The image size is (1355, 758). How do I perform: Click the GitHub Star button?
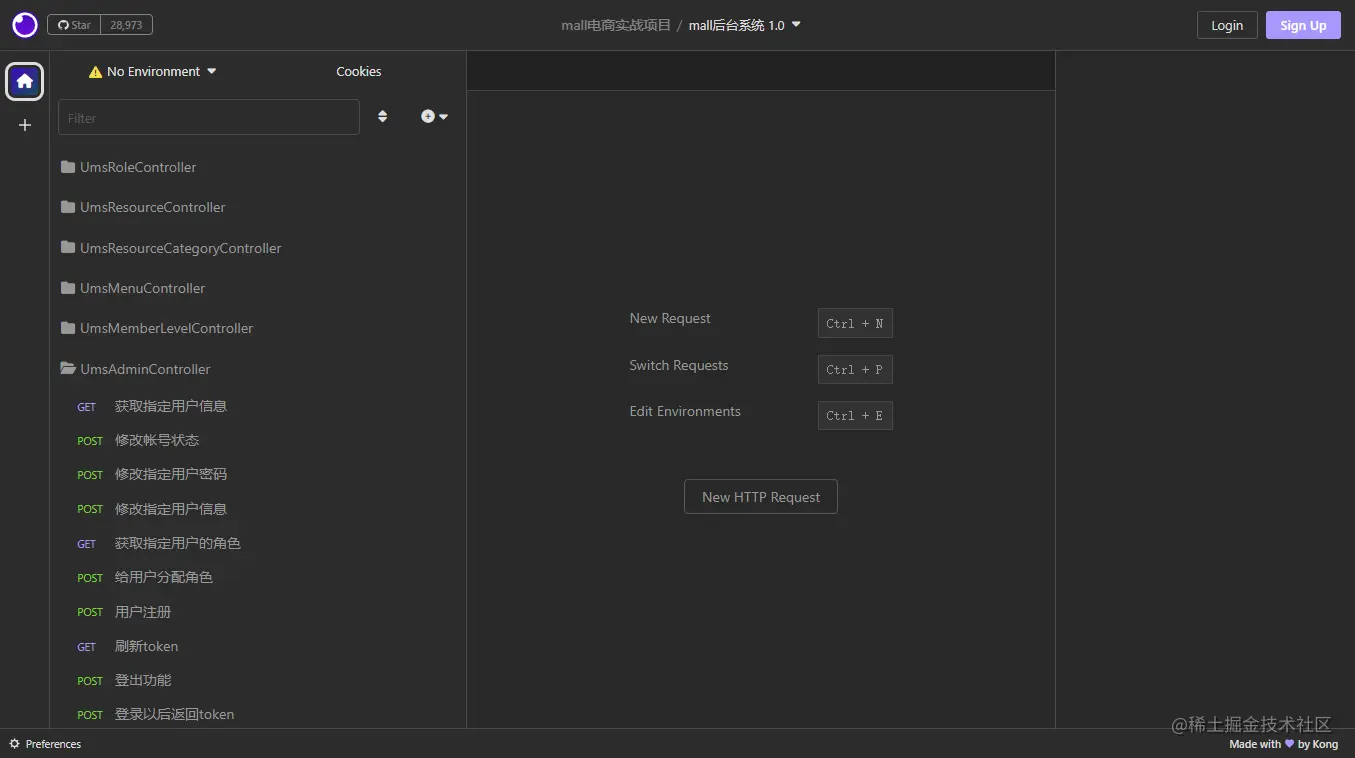pyautogui.click(x=75, y=25)
